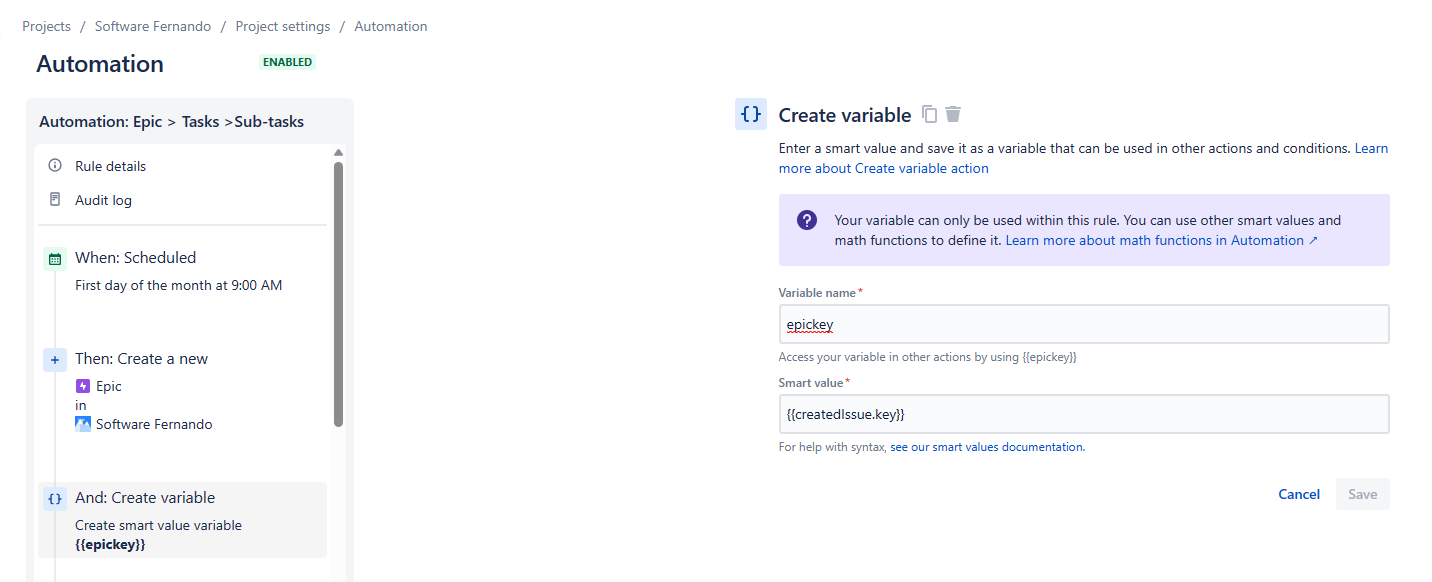Click the Create variable braces icon
The image size is (1432, 582).
click(x=751, y=114)
